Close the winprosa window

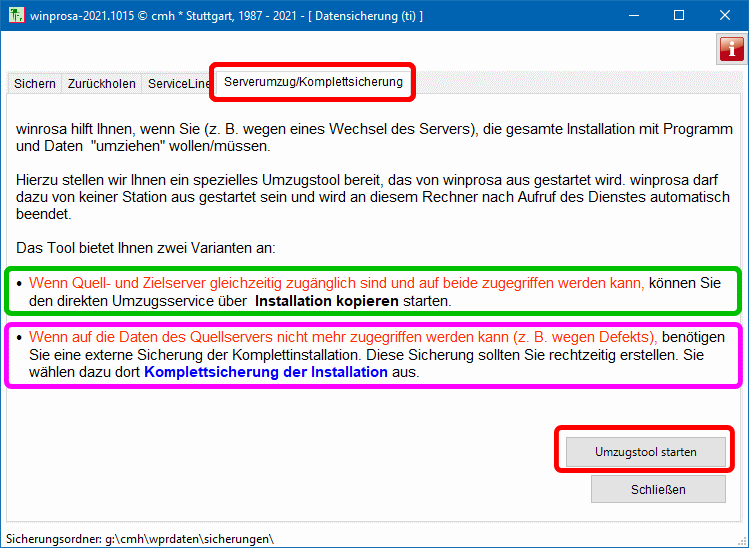point(725,16)
